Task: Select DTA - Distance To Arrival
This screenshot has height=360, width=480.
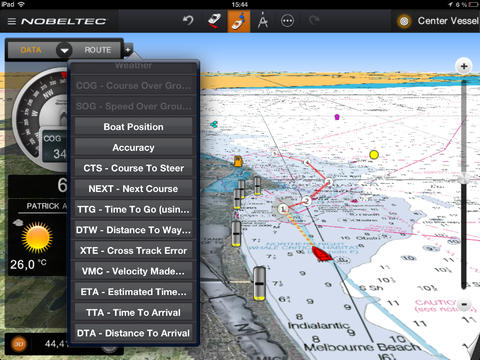Action: click(133, 333)
